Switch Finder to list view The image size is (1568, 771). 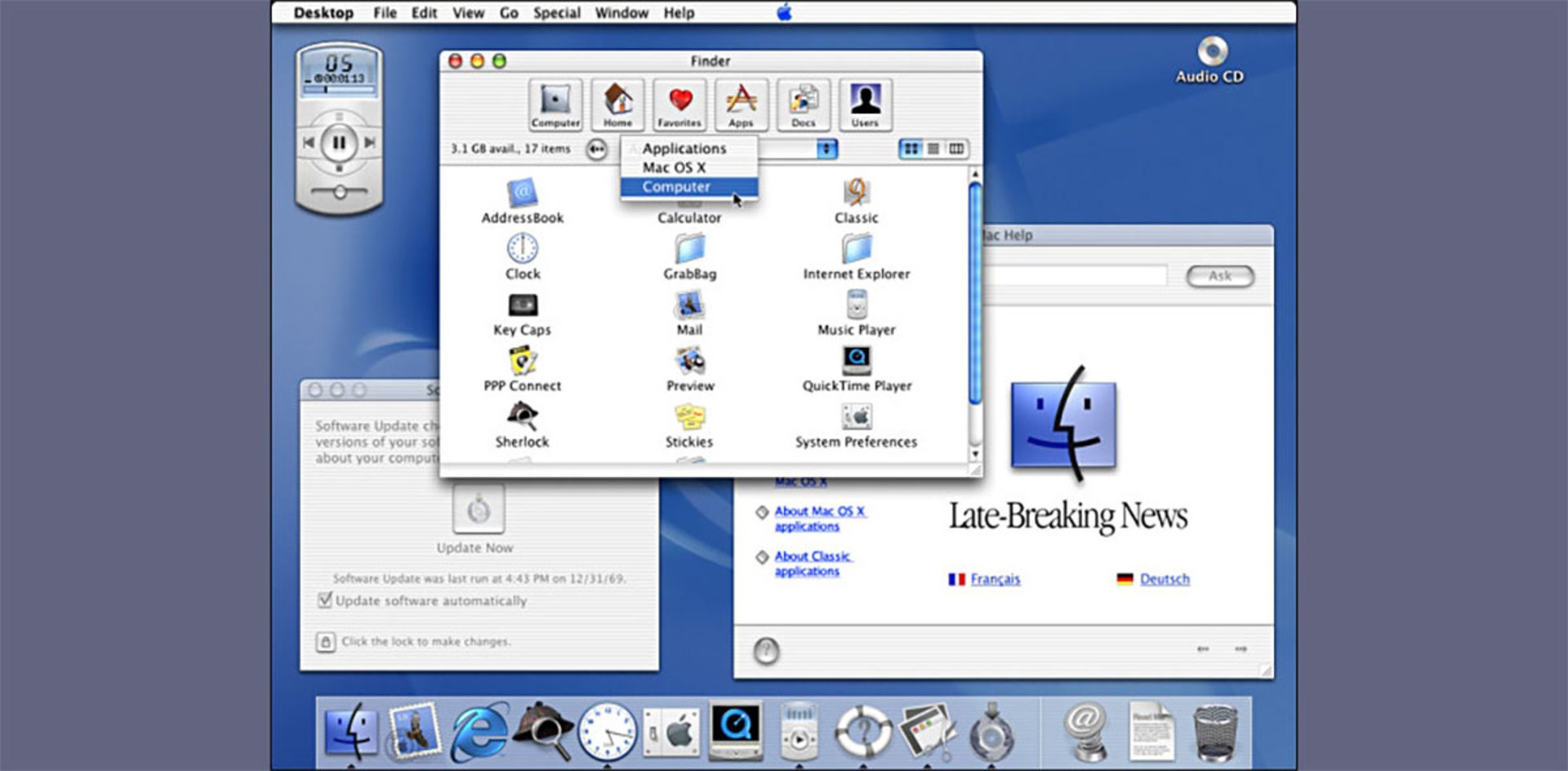[933, 149]
